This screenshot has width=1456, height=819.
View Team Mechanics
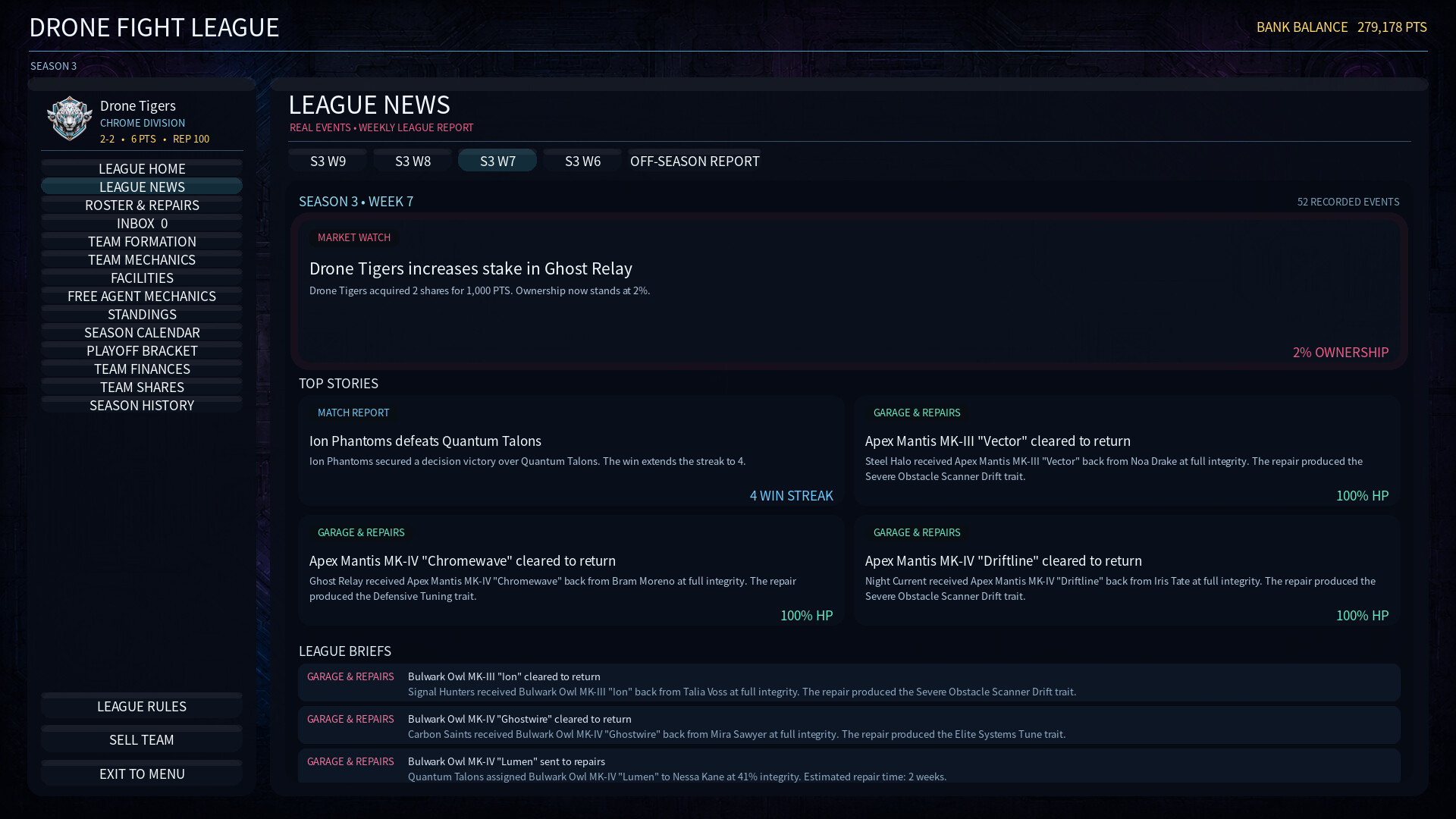coord(142,259)
